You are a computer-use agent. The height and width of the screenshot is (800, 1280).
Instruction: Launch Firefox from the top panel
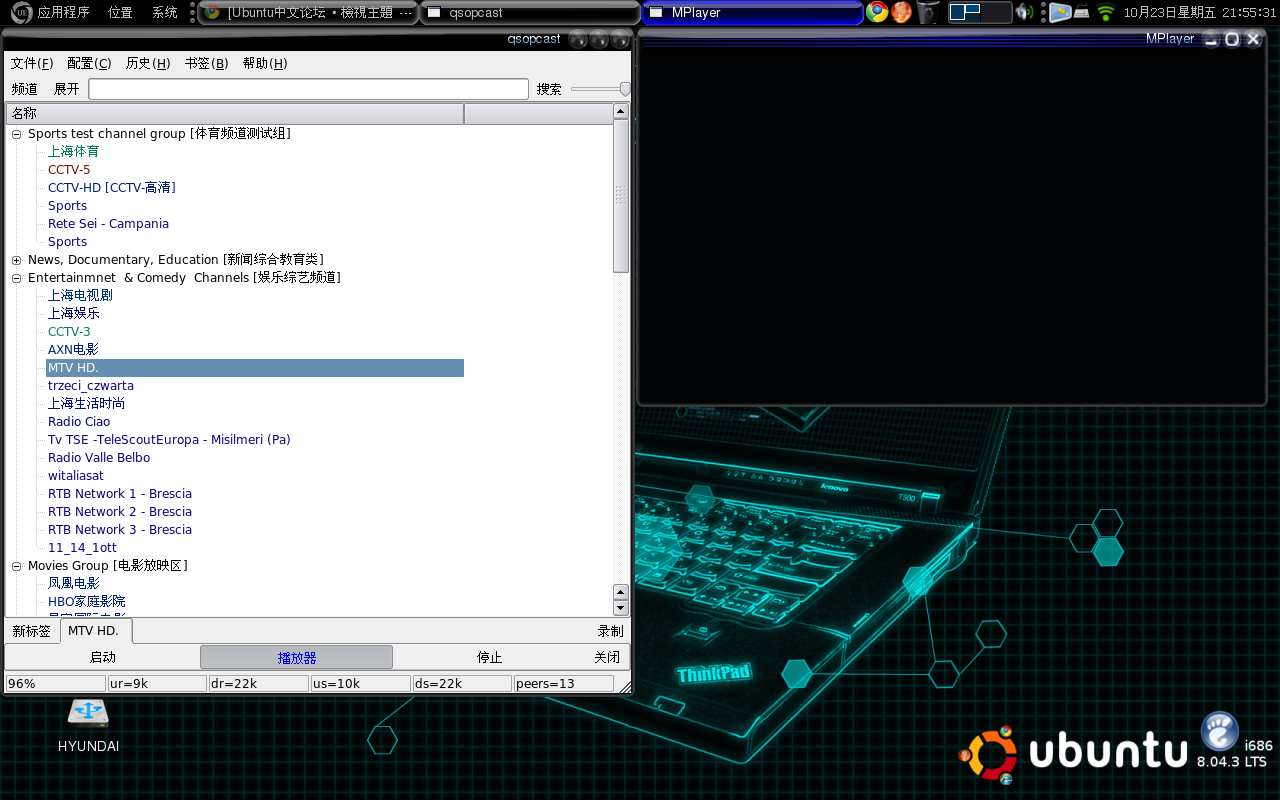point(902,12)
